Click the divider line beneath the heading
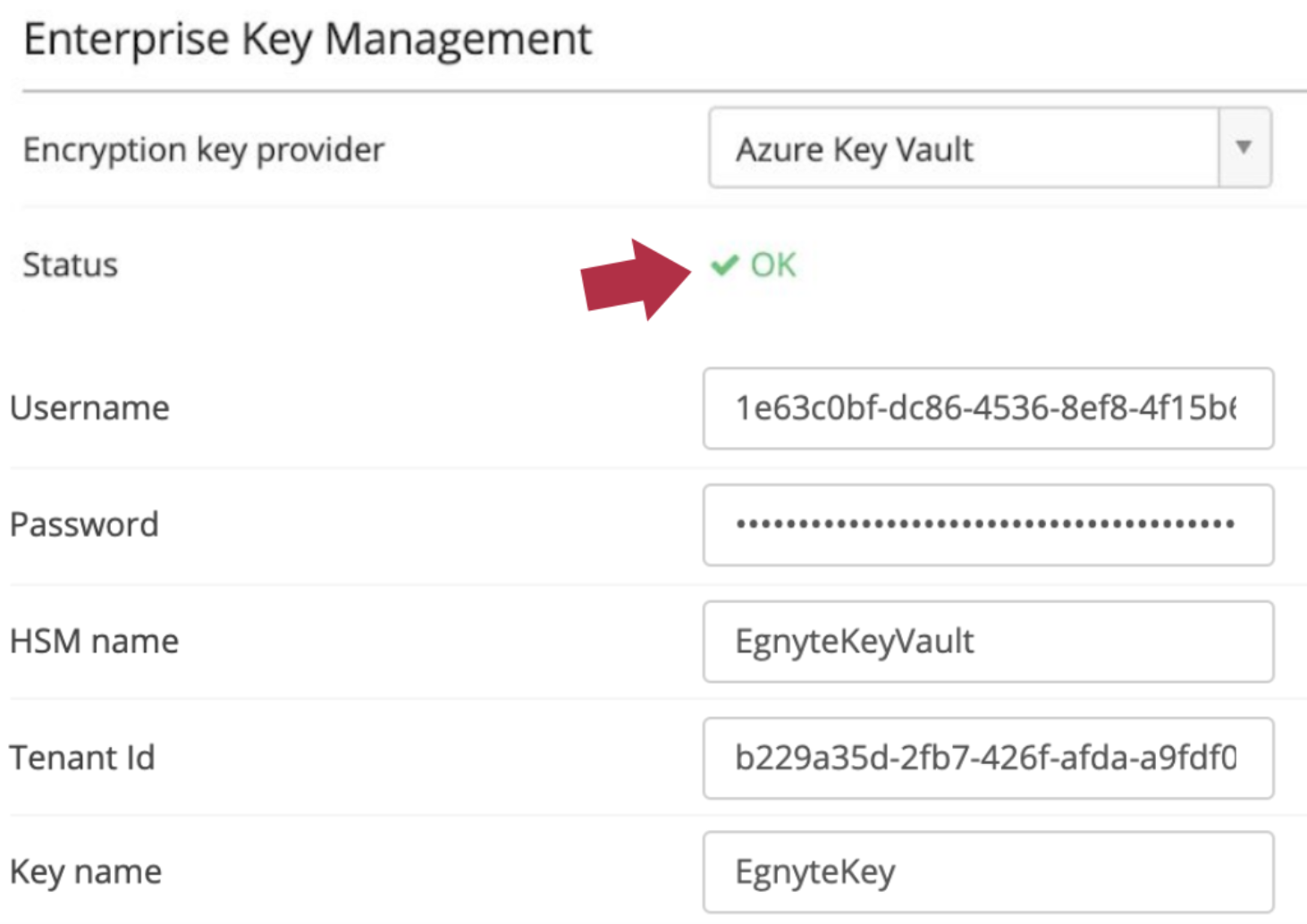Image resolution: width=1307 pixels, height=924 pixels. [664, 90]
